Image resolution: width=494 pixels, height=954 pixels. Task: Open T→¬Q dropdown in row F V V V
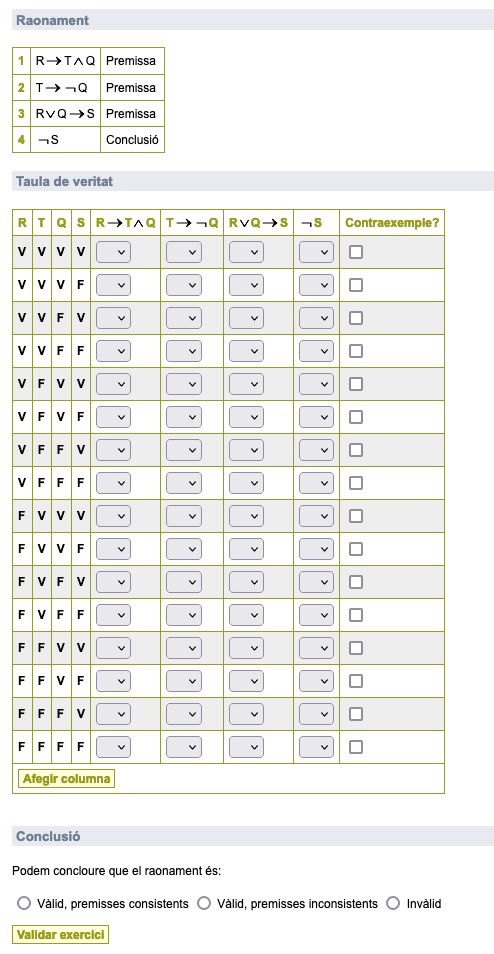184,516
